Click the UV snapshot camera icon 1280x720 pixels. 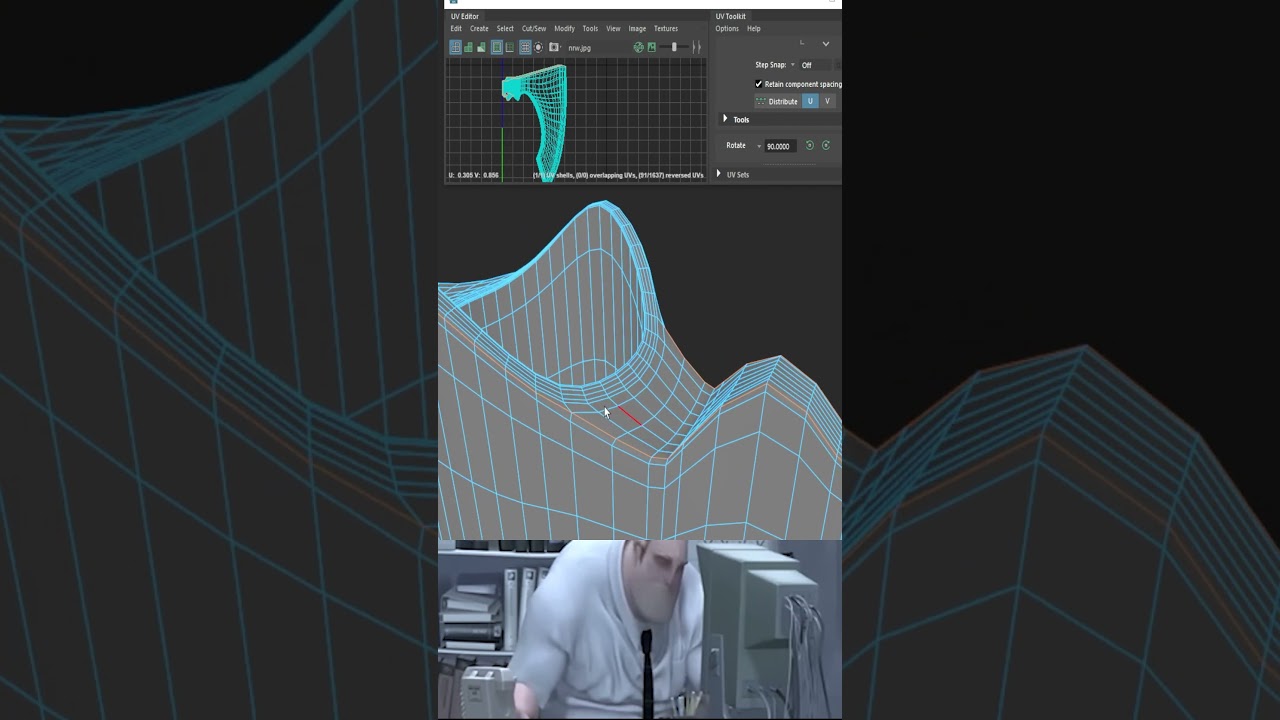(553, 47)
